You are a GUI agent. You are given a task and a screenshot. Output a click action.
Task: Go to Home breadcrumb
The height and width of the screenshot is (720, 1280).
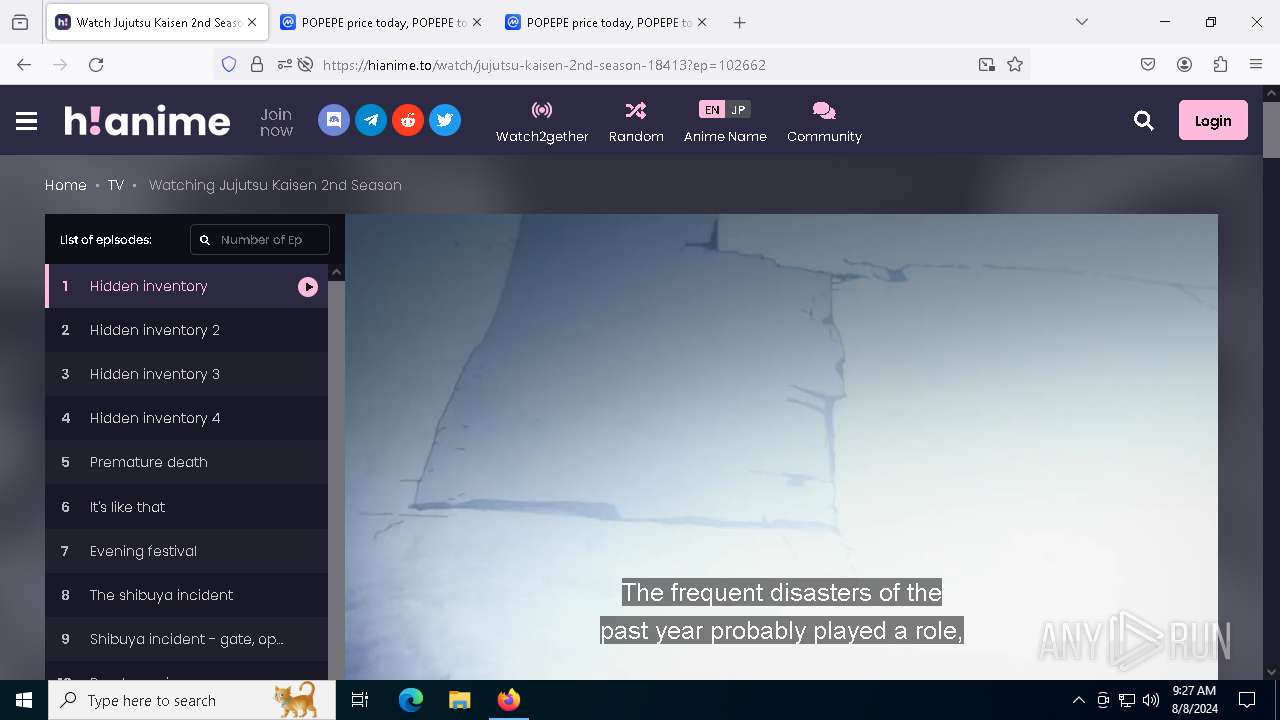(66, 185)
